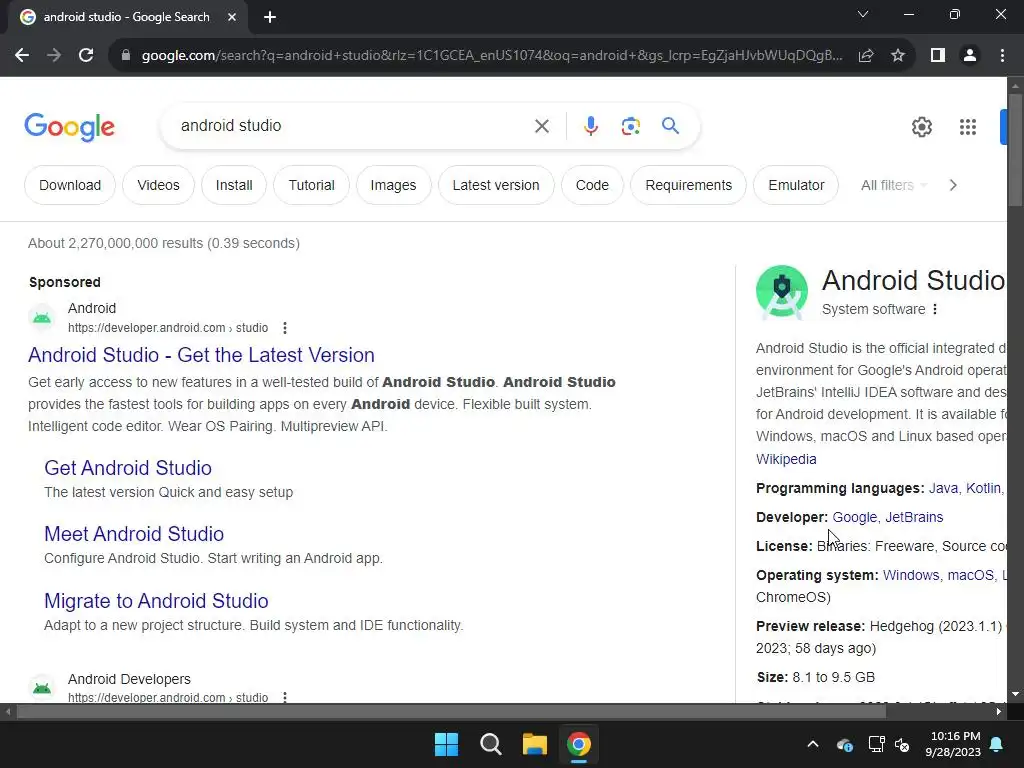Click the Kotlin programming language link

click(983, 488)
